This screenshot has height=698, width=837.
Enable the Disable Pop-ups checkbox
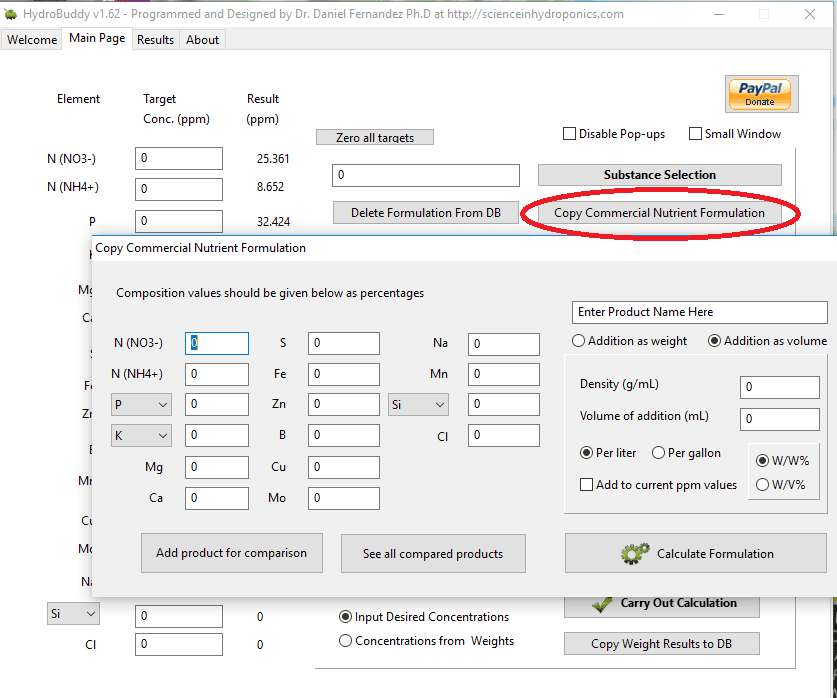pyautogui.click(x=570, y=133)
